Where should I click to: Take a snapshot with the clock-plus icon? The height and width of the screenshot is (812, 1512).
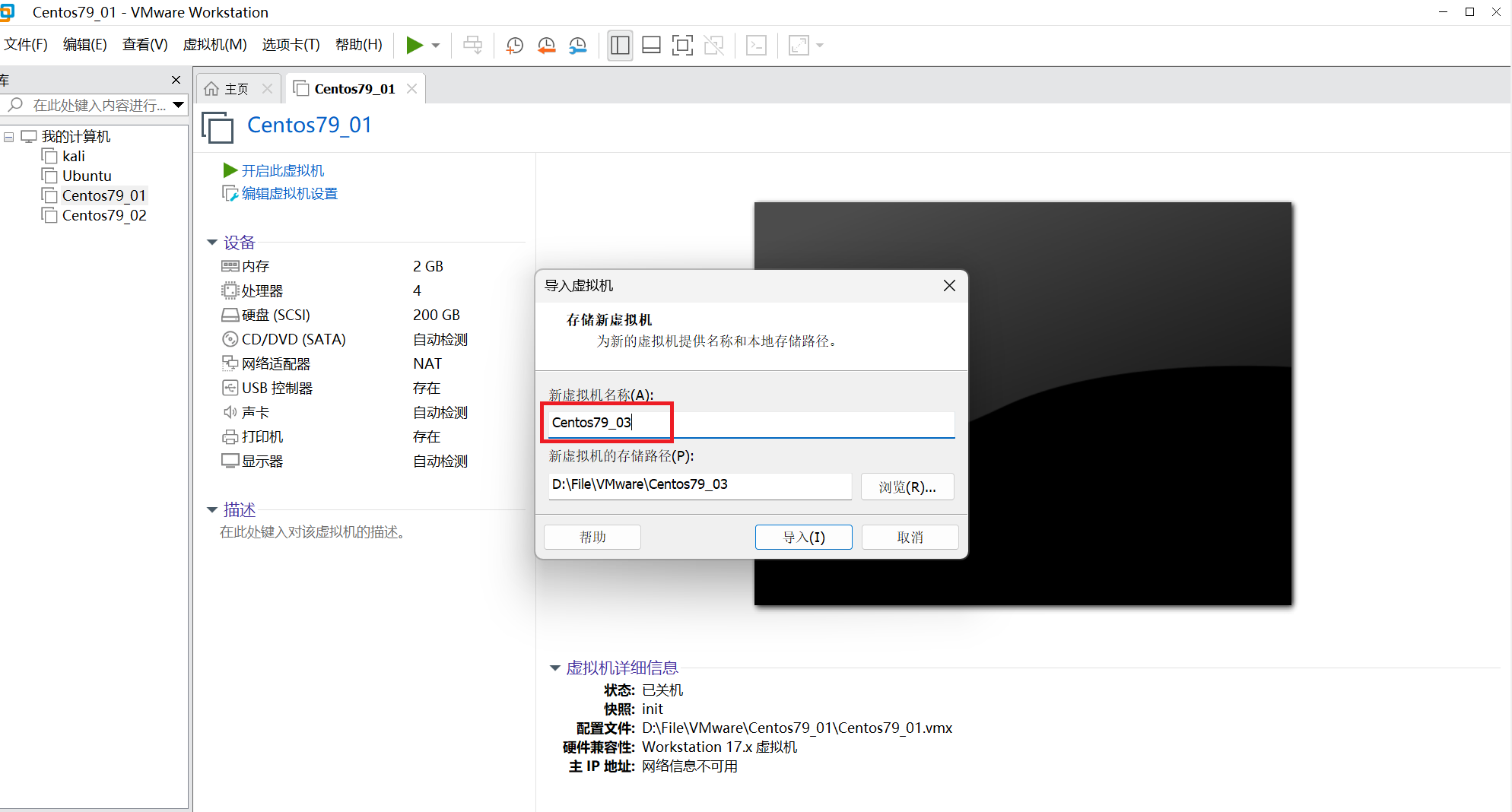pos(515,46)
